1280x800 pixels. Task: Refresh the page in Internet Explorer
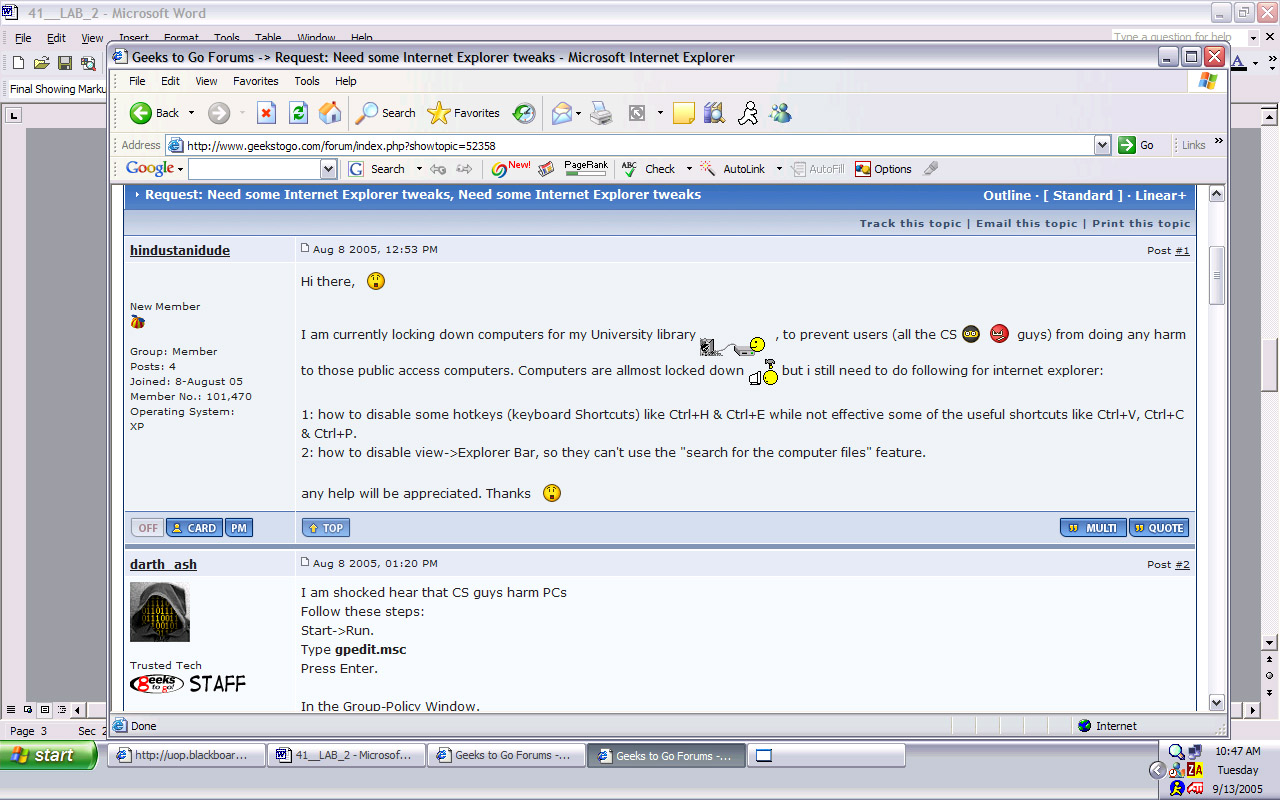click(298, 113)
